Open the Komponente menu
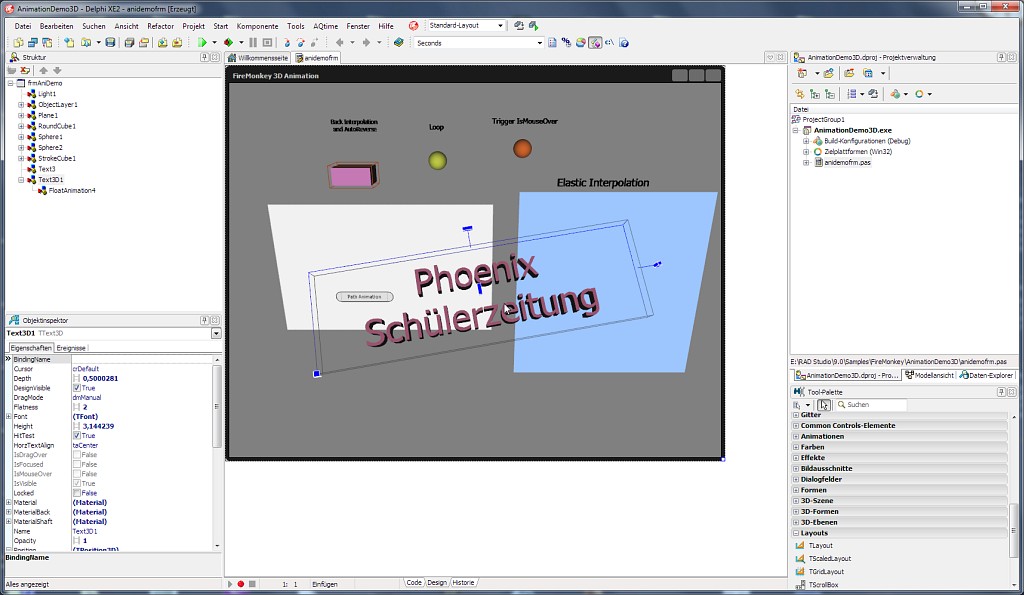The image size is (1024, 595). [257, 26]
